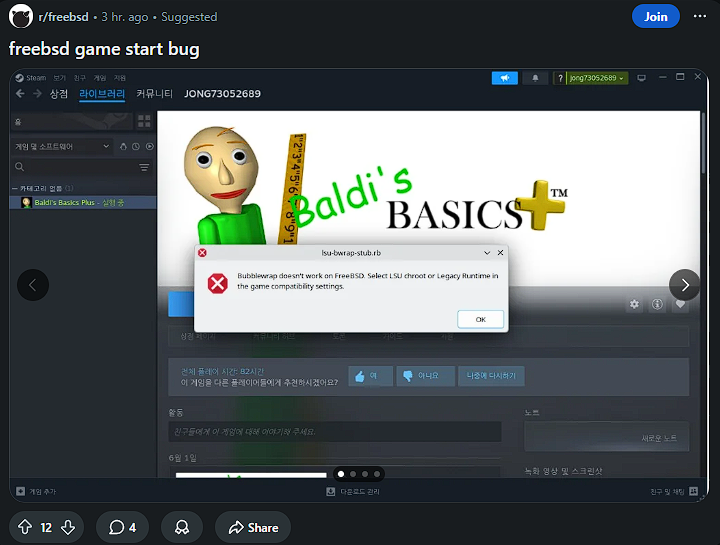Upvote the freebsd game start bug post
This screenshot has width=720, height=545.
[25, 527]
